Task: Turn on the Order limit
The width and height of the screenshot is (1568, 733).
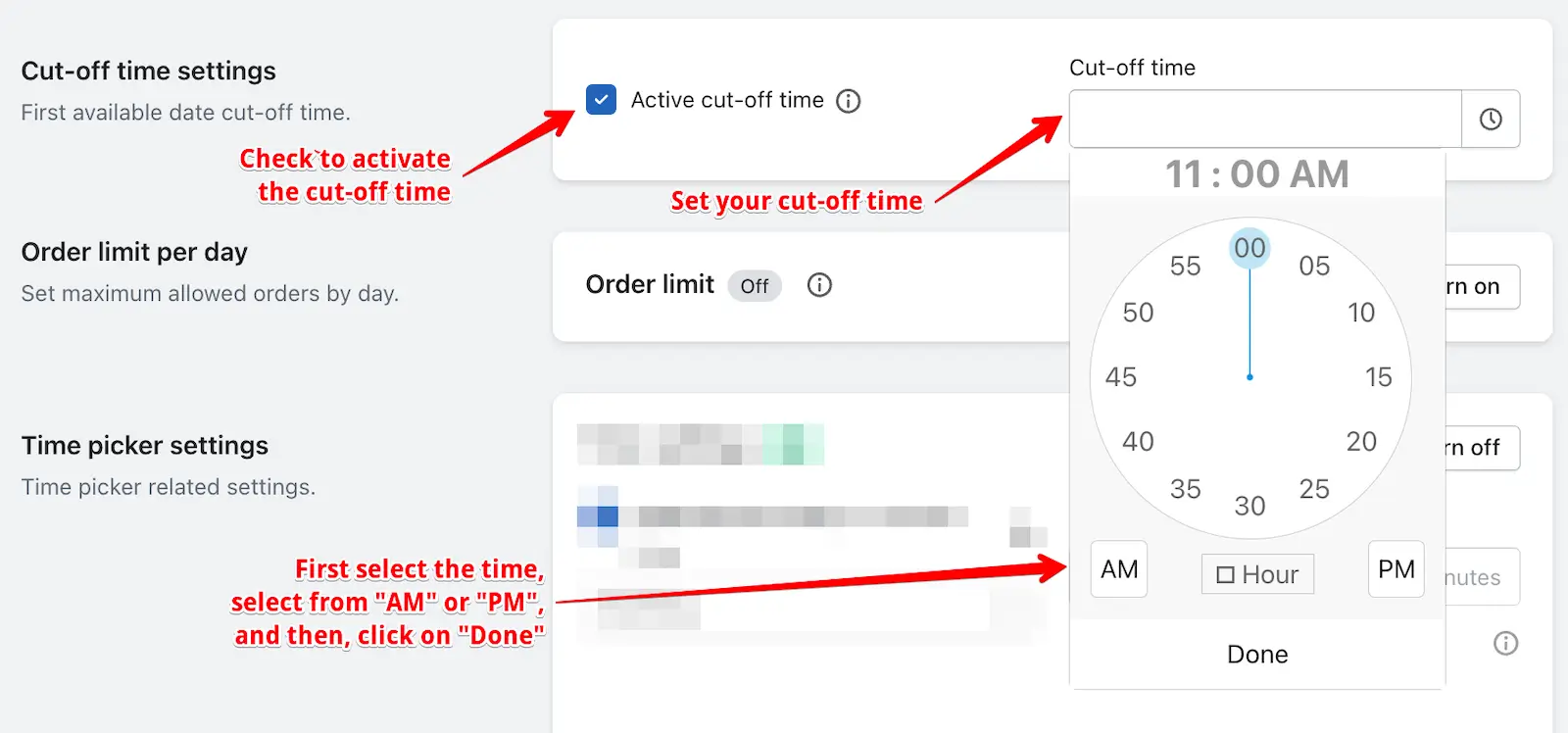Action: coord(1483,287)
